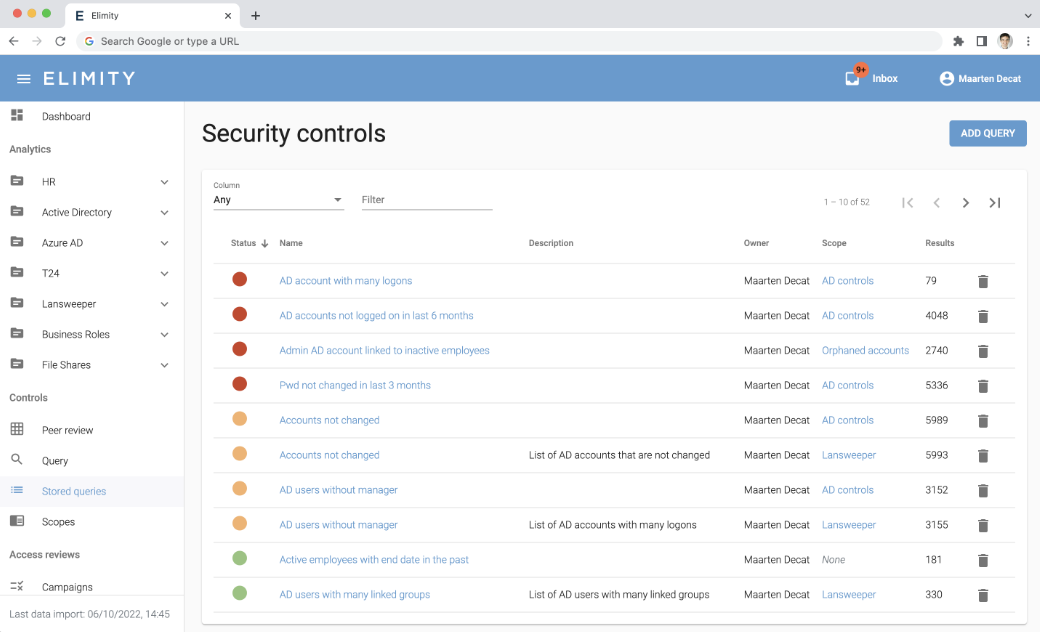Open the Inbox notifications icon
The height and width of the screenshot is (632, 1040).
(x=853, y=78)
